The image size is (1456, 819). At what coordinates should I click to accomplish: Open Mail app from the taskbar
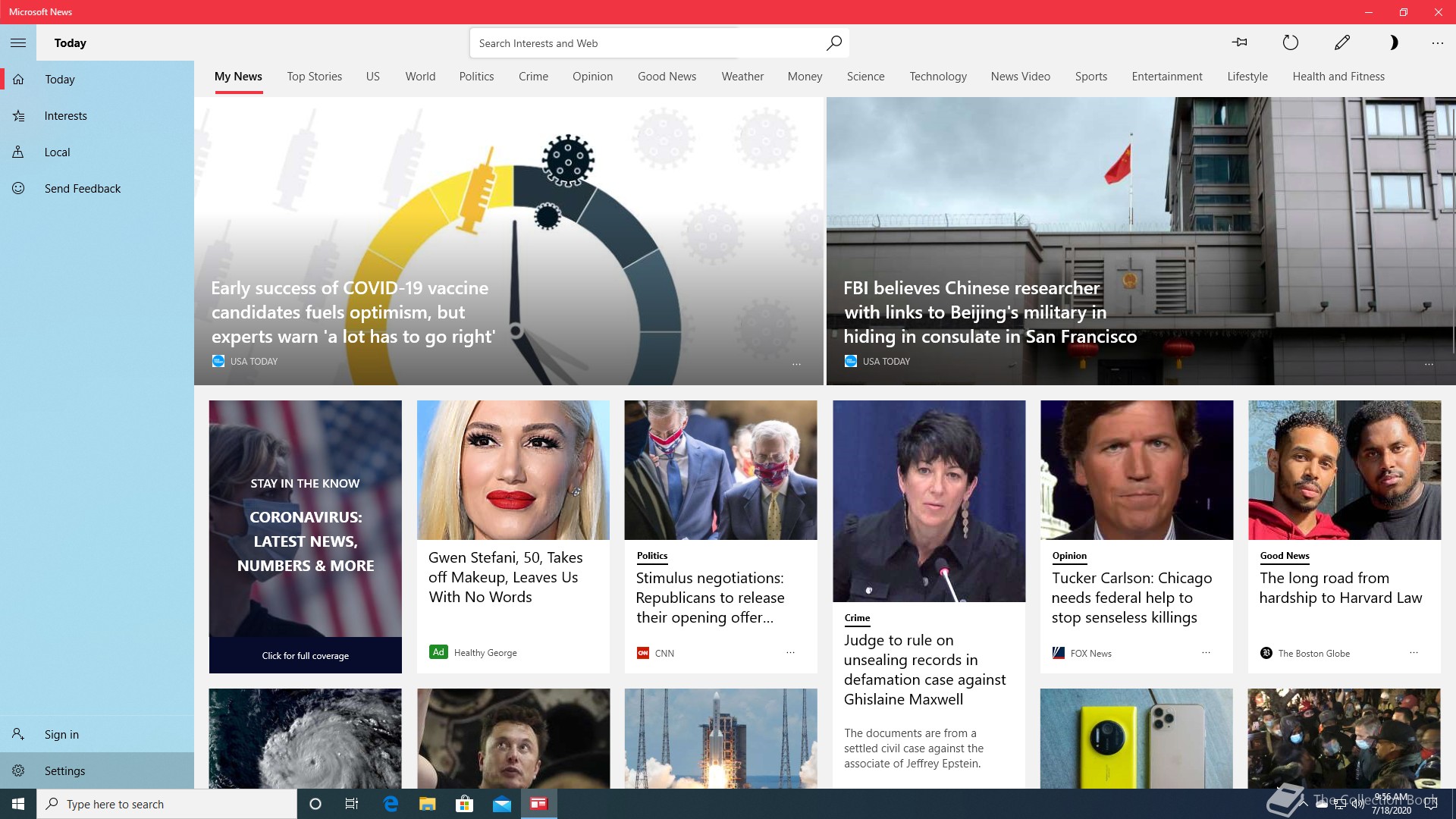tap(502, 804)
